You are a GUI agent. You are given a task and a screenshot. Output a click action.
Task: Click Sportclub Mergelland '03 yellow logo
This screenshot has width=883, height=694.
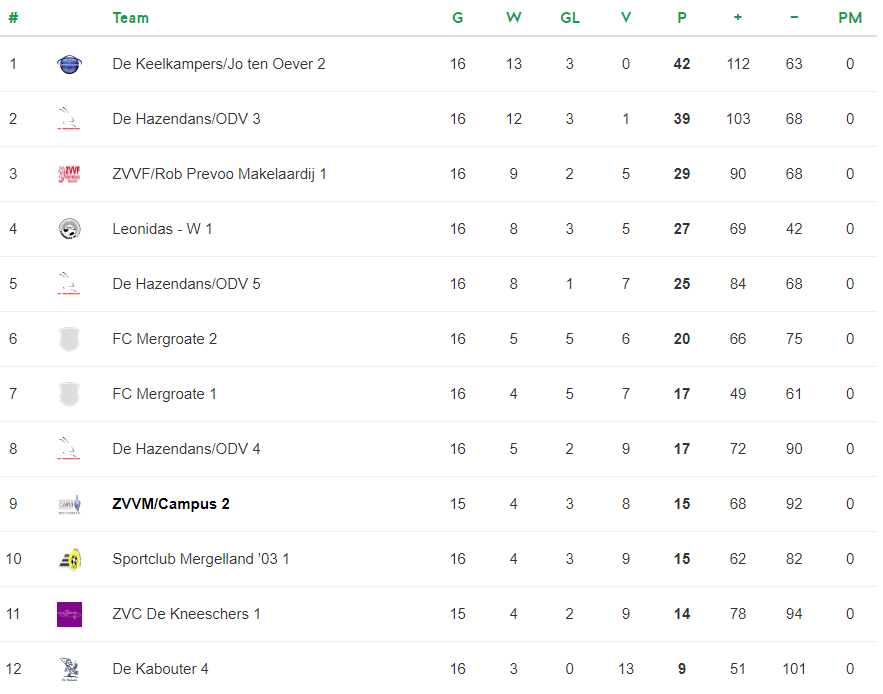click(x=69, y=559)
